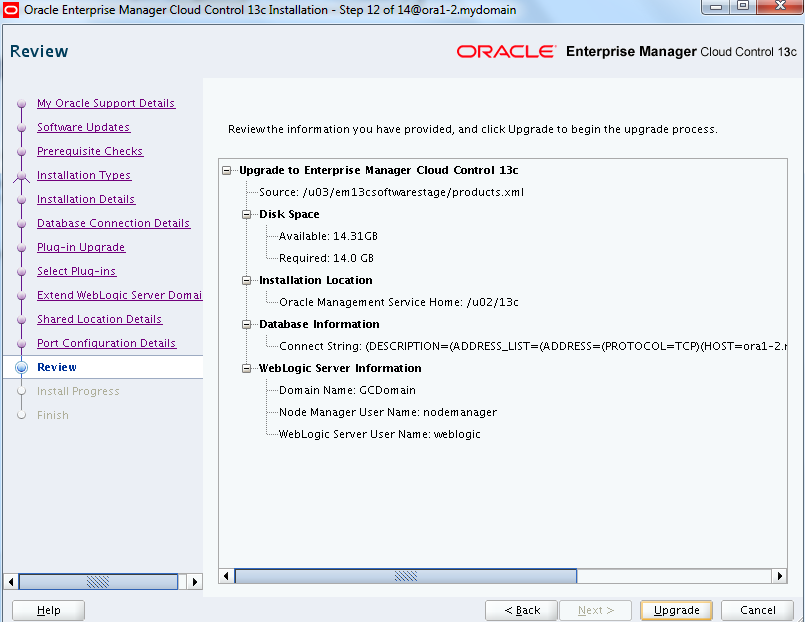Go to Software Updates step
Viewport: 805px width, 622px height.
tap(83, 128)
